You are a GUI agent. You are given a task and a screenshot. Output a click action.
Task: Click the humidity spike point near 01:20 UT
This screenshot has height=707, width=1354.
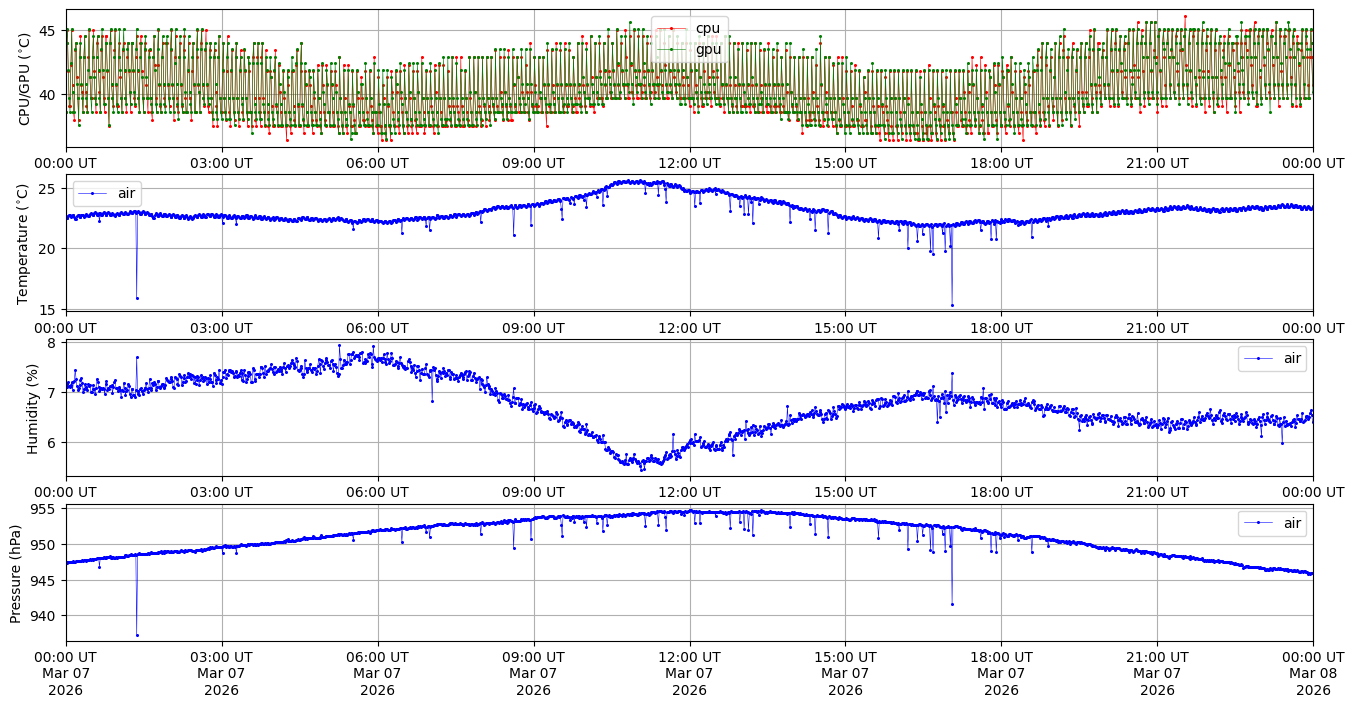pos(137,357)
